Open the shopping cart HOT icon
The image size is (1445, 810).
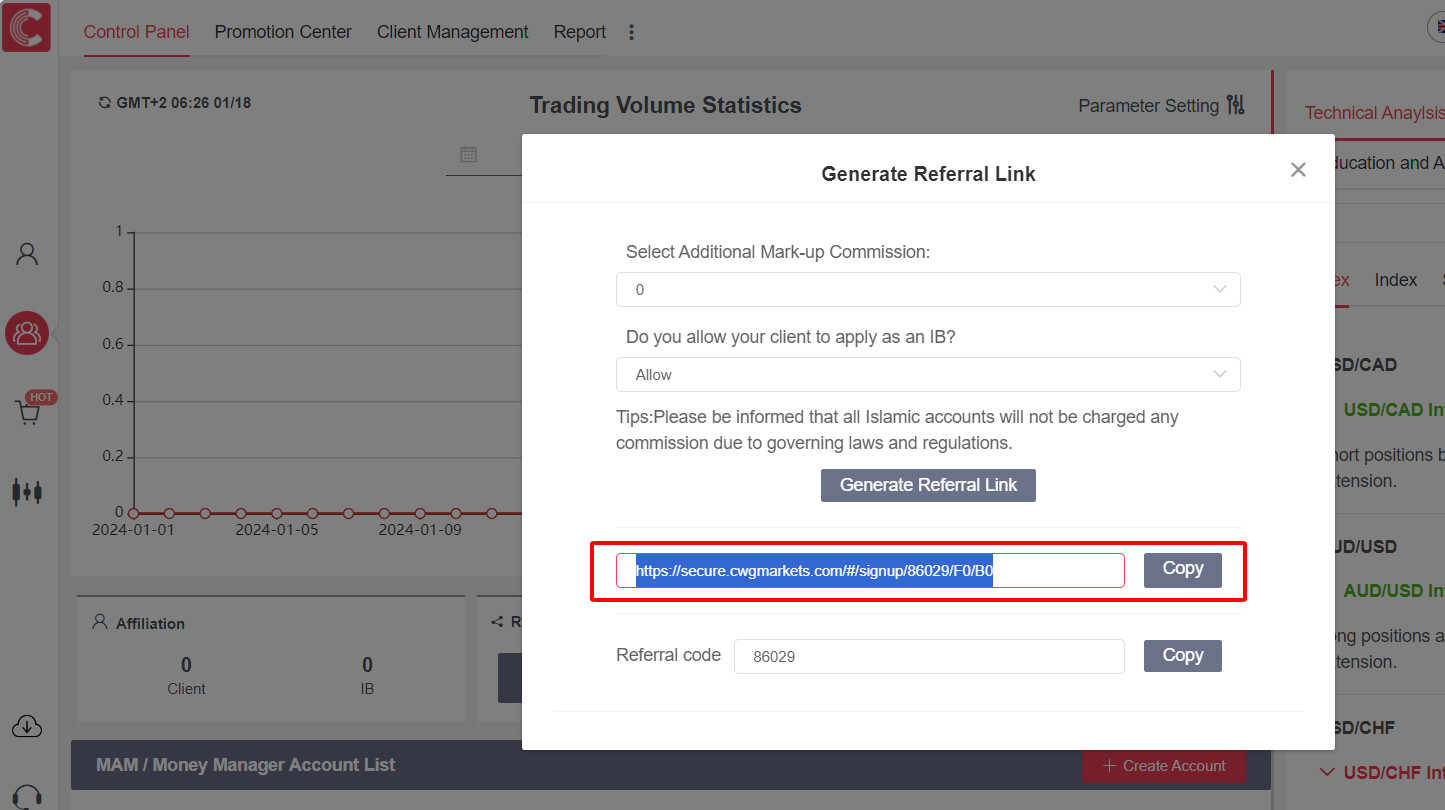coord(29,412)
